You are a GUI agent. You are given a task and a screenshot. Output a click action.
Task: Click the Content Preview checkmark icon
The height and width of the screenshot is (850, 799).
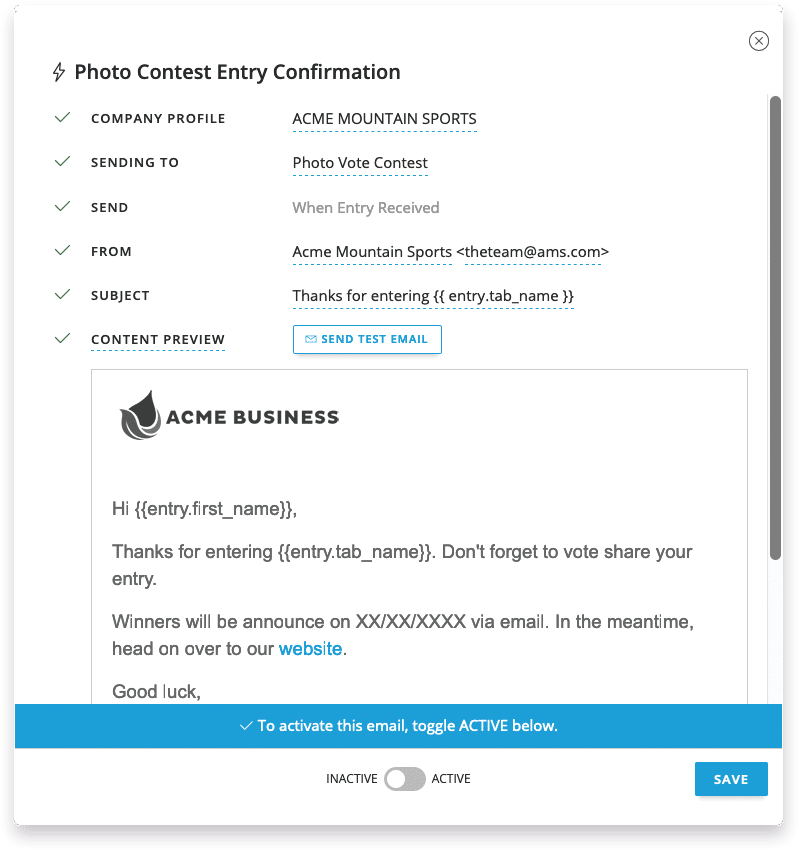pyautogui.click(x=63, y=339)
